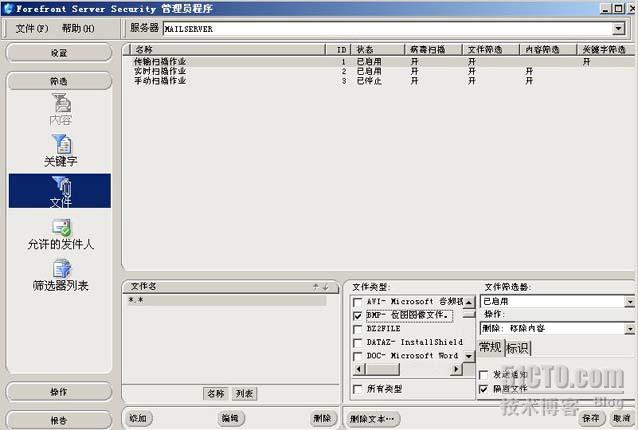Sort by 关键字筛选 column header

(x=605, y=50)
